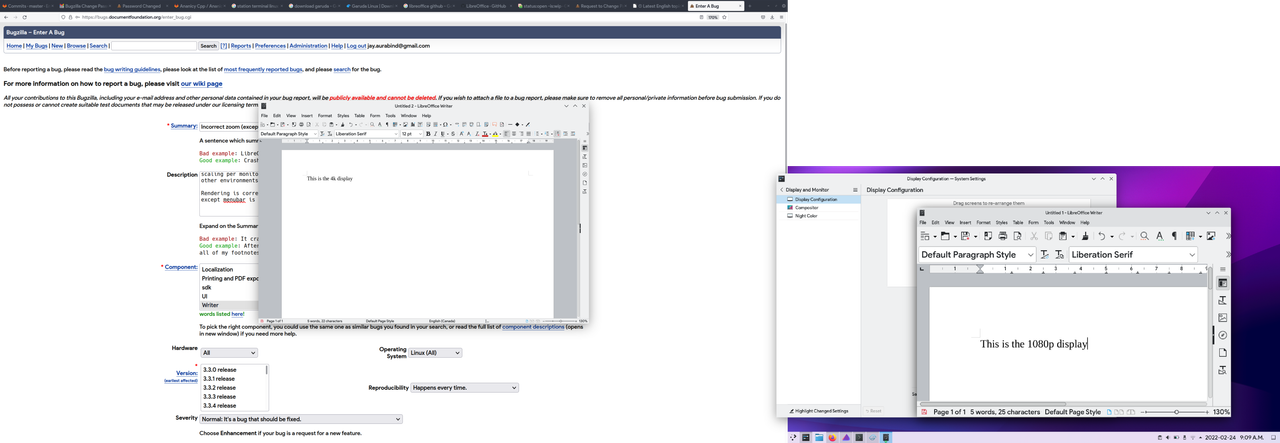
Task: Open the Format menu in Untitled 1 Writer
Action: [x=983, y=222]
